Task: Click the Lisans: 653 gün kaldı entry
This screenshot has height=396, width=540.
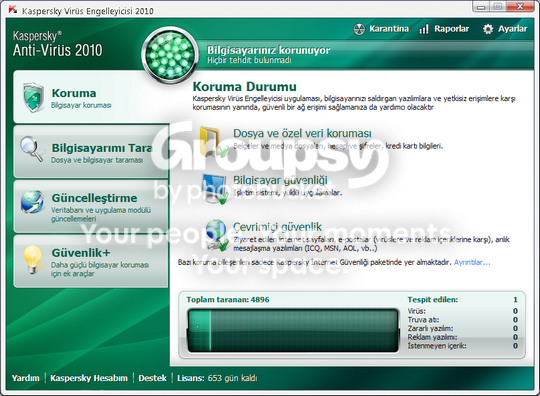Action: (x=217, y=378)
